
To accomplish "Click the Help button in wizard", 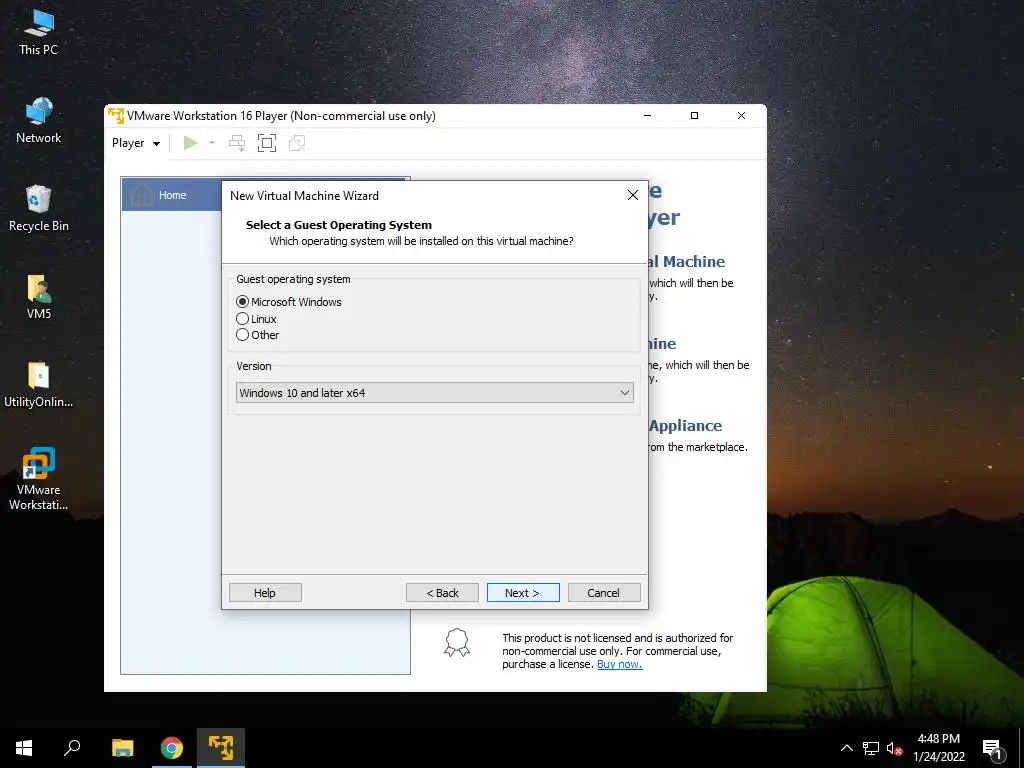I will 265,592.
